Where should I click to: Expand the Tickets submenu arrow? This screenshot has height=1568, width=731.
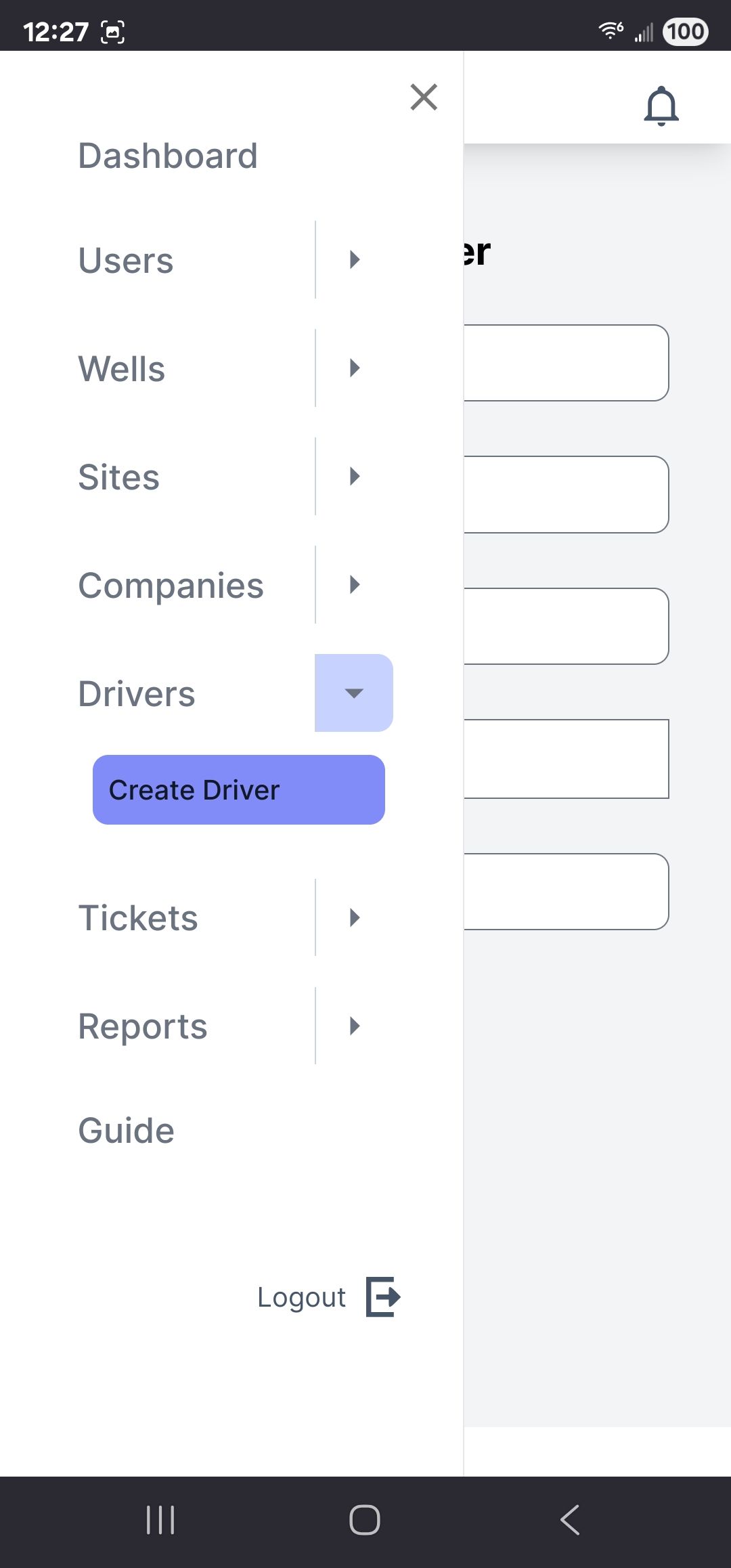354,918
